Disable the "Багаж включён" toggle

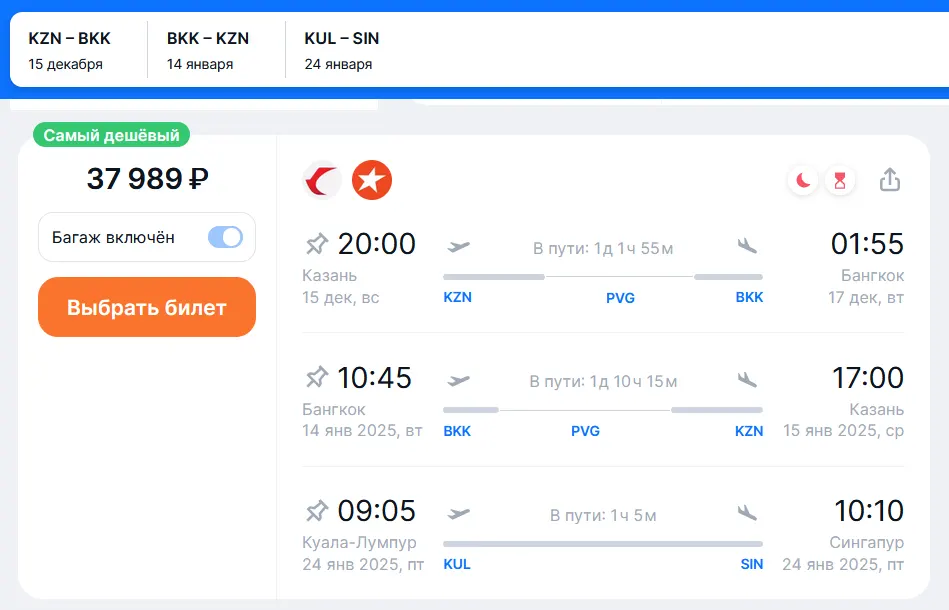click(x=225, y=237)
